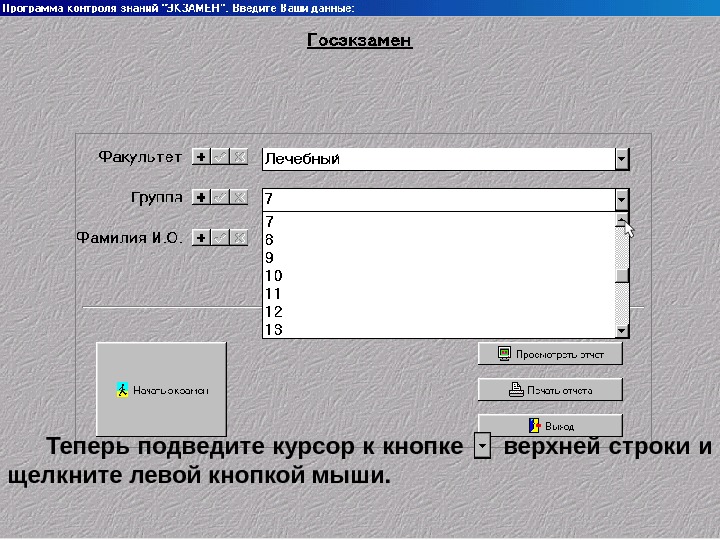Click the Группа field showing 7

(x=439, y=200)
